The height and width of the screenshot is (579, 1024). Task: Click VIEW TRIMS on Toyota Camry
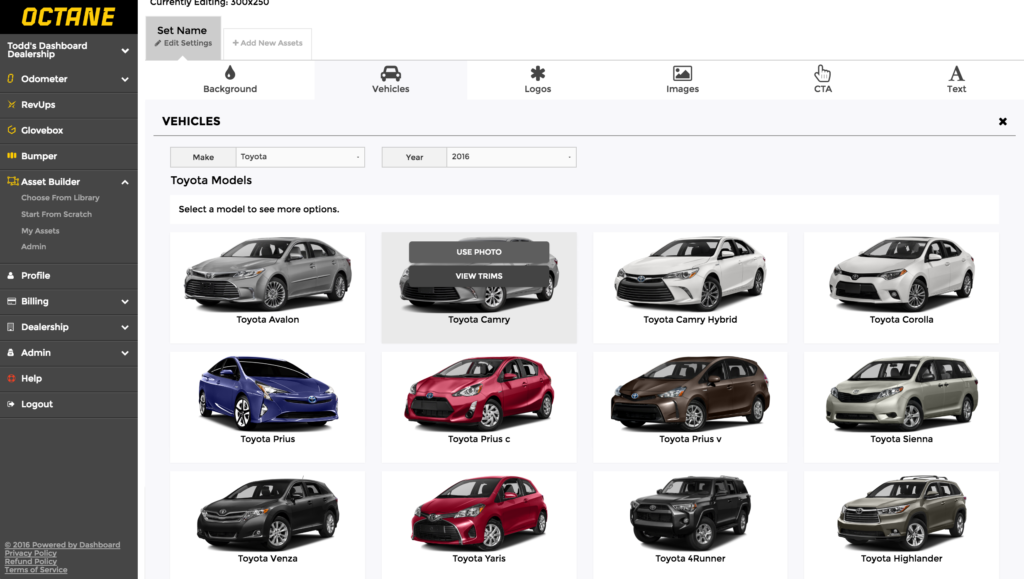(x=479, y=276)
